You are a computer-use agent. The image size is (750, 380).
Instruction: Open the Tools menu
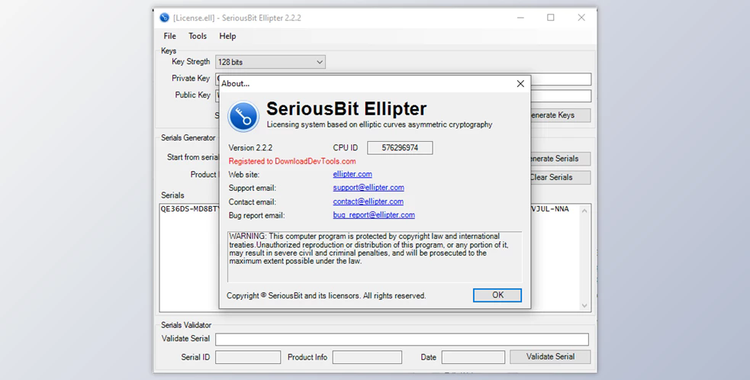click(198, 36)
